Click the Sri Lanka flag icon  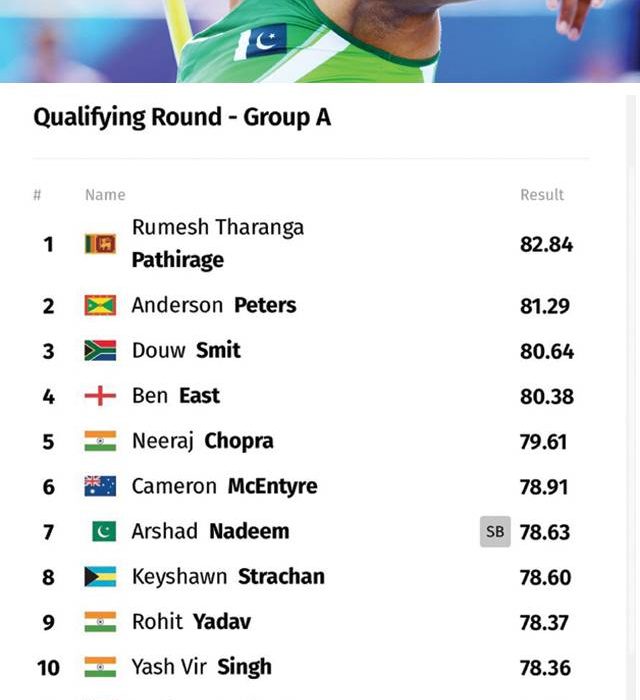[x=100, y=244]
